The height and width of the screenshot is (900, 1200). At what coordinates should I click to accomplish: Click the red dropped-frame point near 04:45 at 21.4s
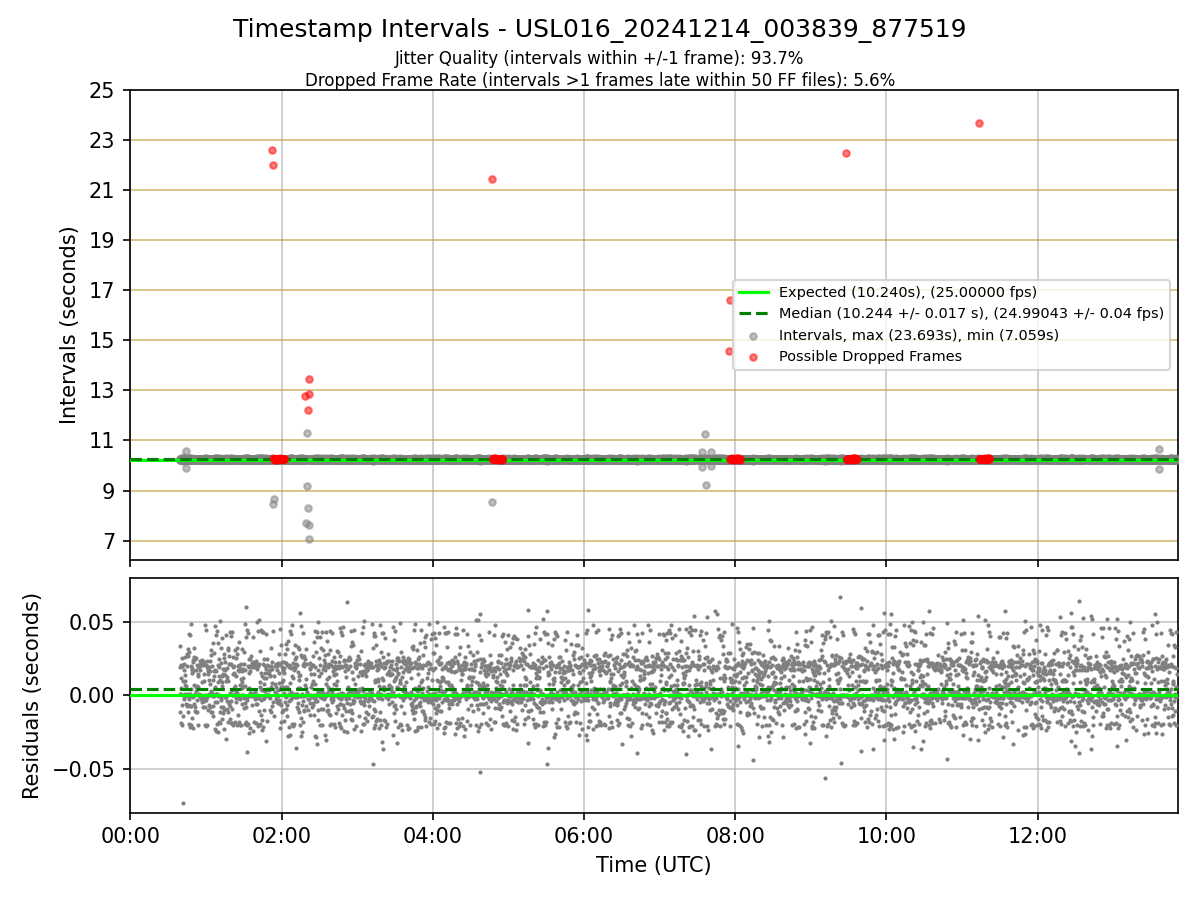pyautogui.click(x=492, y=179)
